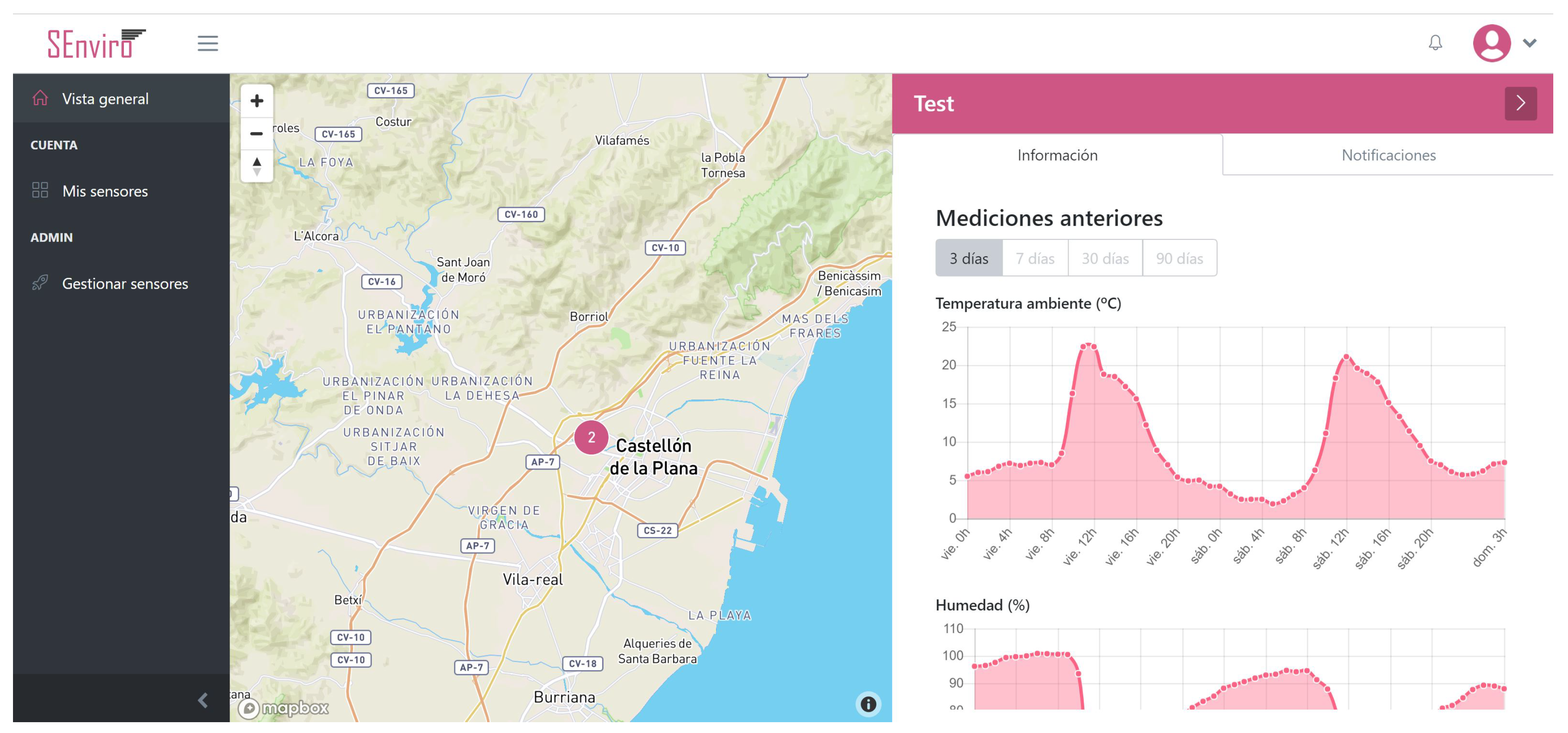
Task: Expand the user account dropdown arrow
Action: [x=1529, y=42]
